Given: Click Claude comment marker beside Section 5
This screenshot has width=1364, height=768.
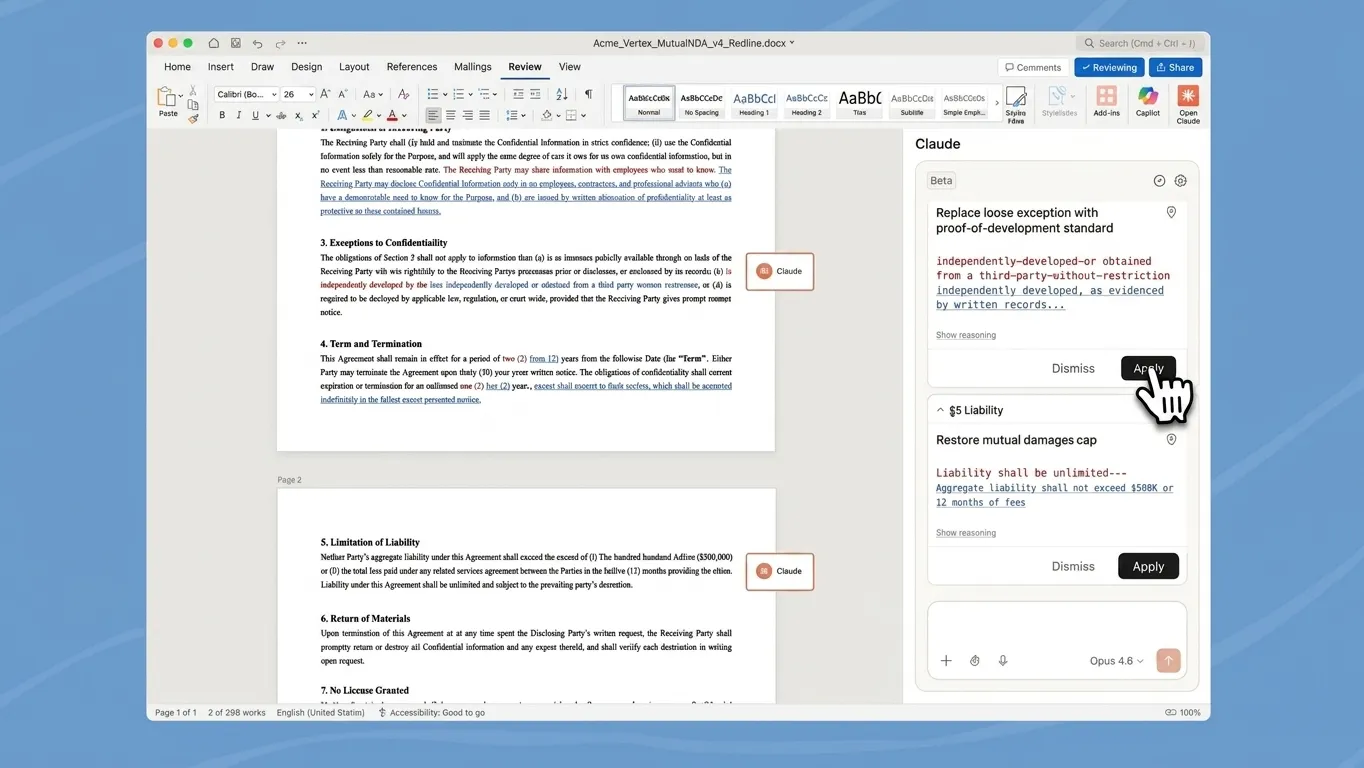Looking at the screenshot, I should coord(780,571).
